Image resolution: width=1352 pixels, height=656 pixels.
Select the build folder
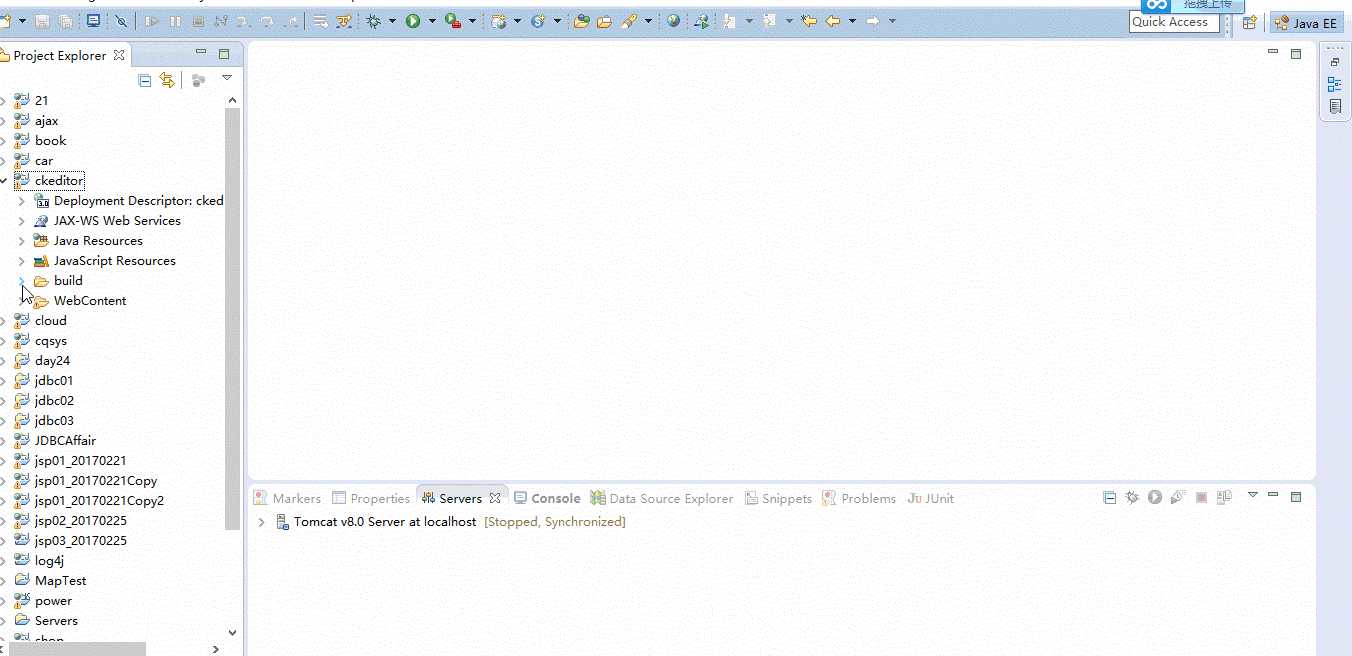[x=67, y=281]
